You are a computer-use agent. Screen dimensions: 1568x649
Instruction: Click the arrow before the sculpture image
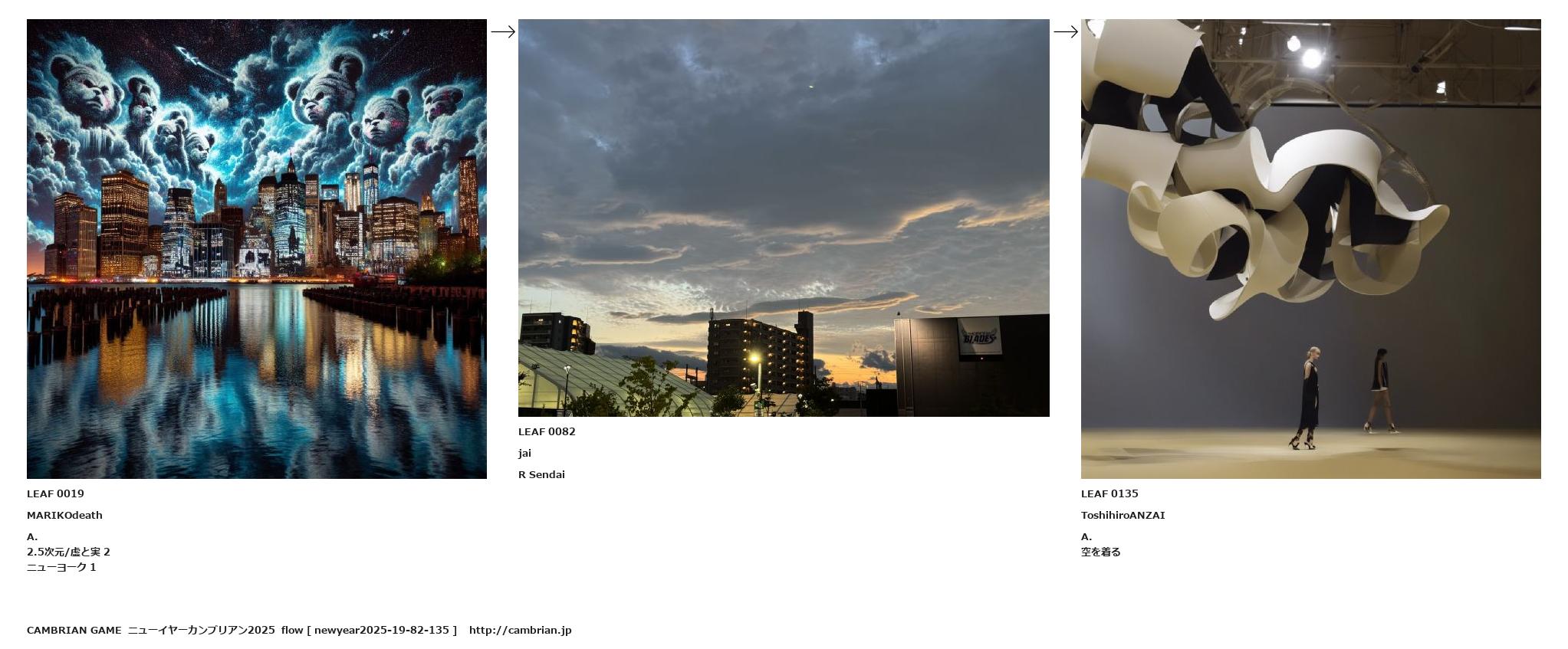point(1066,31)
